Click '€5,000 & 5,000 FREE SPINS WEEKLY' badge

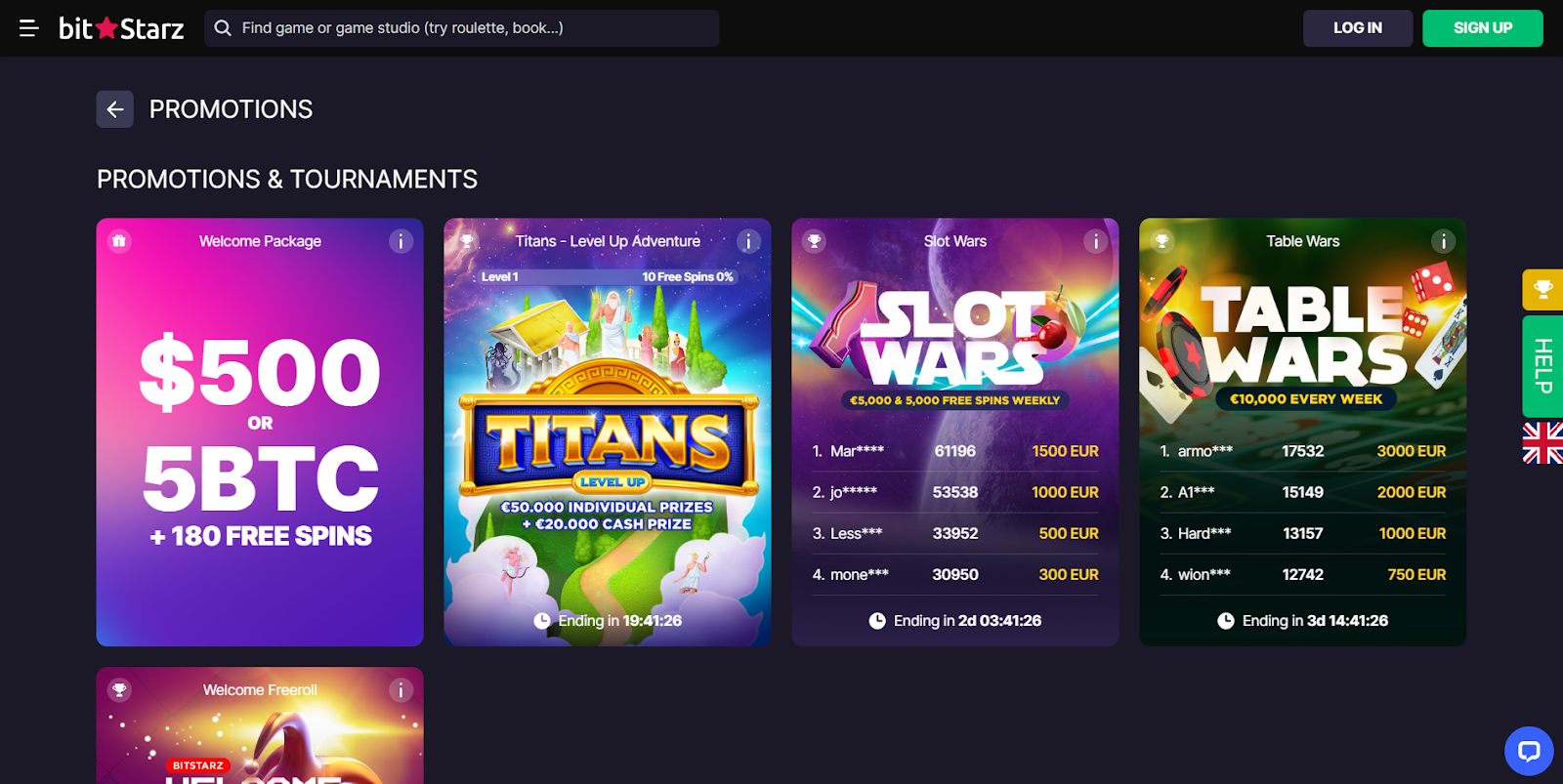[x=954, y=400]
